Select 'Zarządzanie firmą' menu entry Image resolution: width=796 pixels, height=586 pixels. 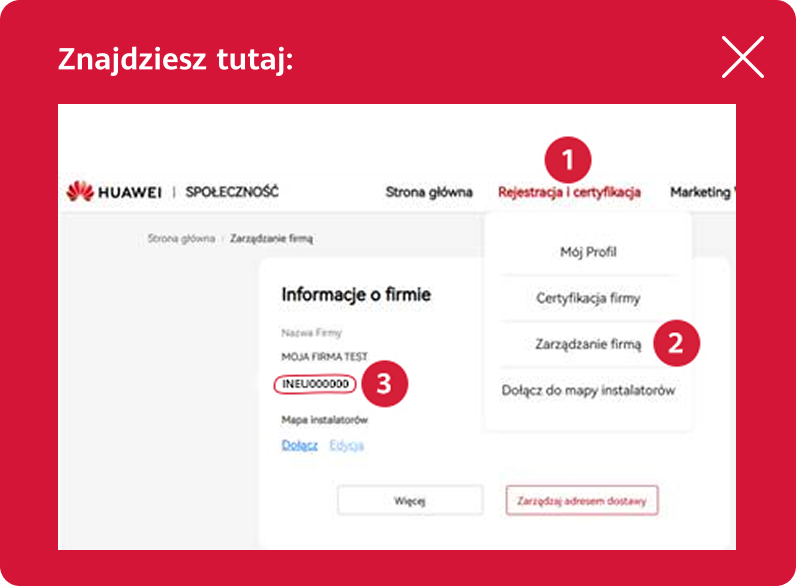(x=588, y=344)
